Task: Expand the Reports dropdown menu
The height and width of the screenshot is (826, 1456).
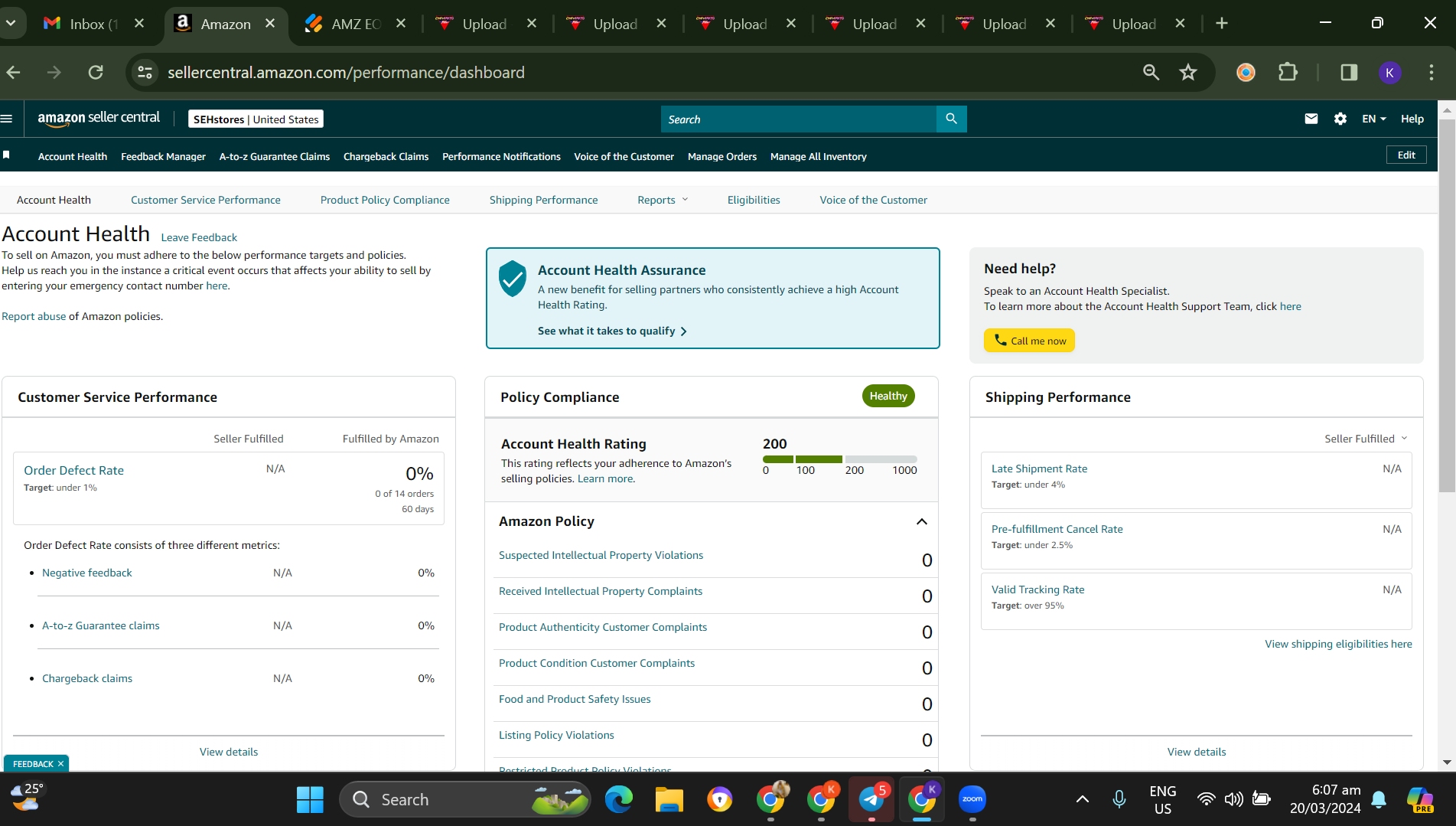Action: [x=663, y=200]
